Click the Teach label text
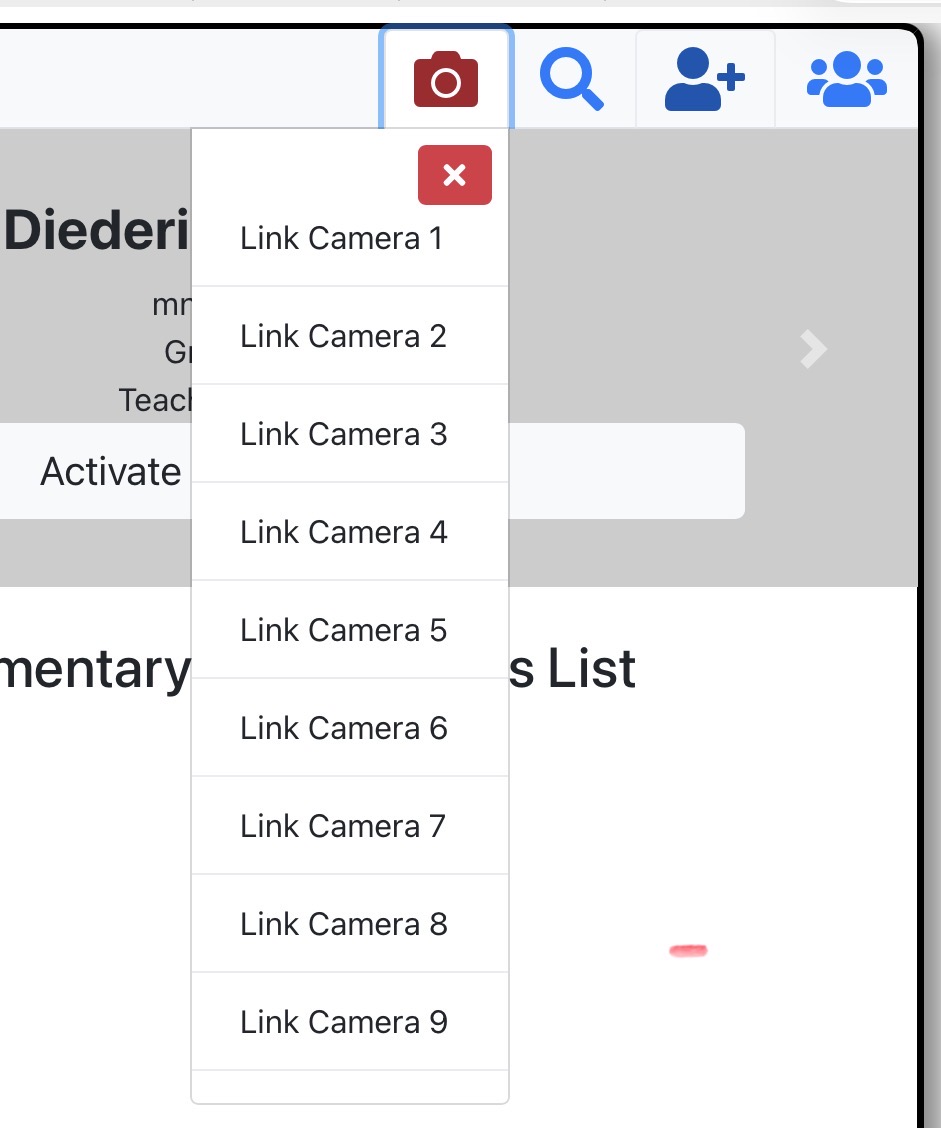Image resolution: width=941 pixels, height=1128 pixels. [x=155, y=400]
